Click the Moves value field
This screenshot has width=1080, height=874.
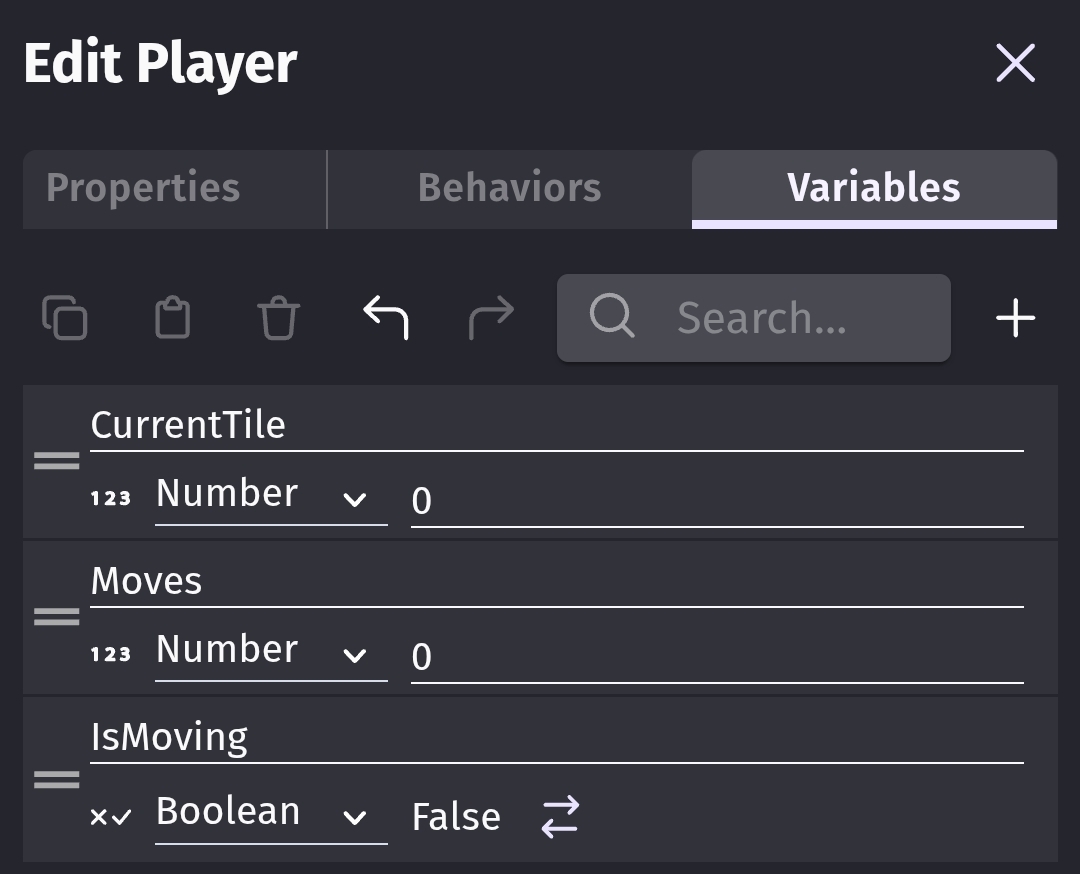click(716, 657)
